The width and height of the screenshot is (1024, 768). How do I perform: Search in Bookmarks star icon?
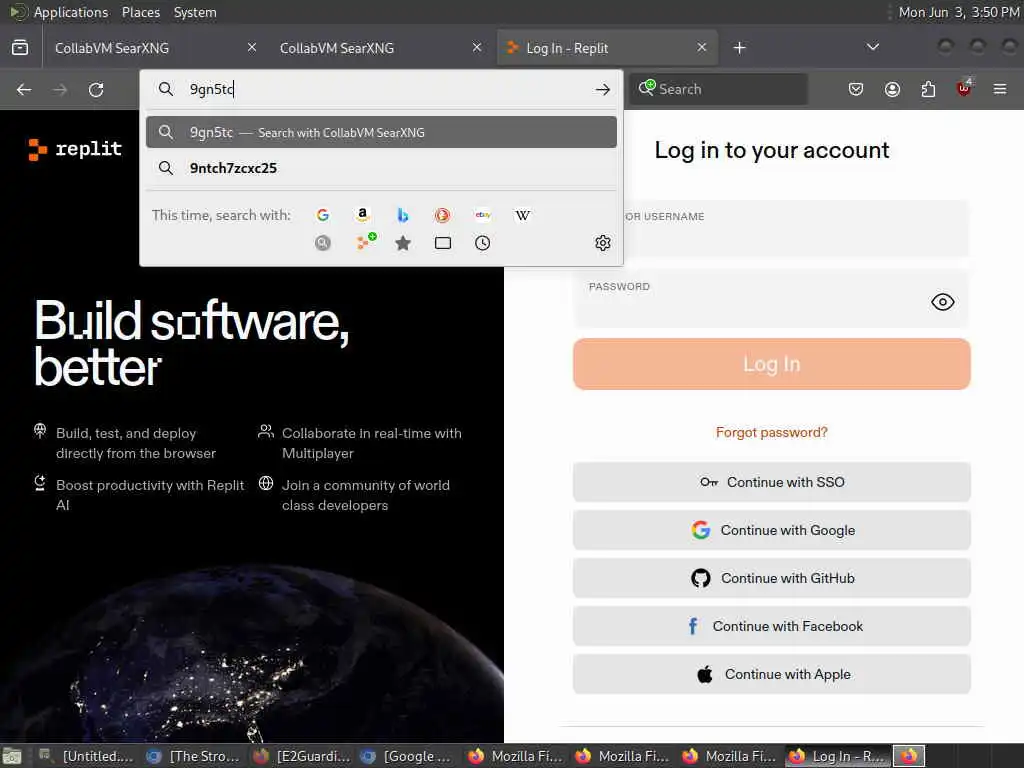coord(403,243)
